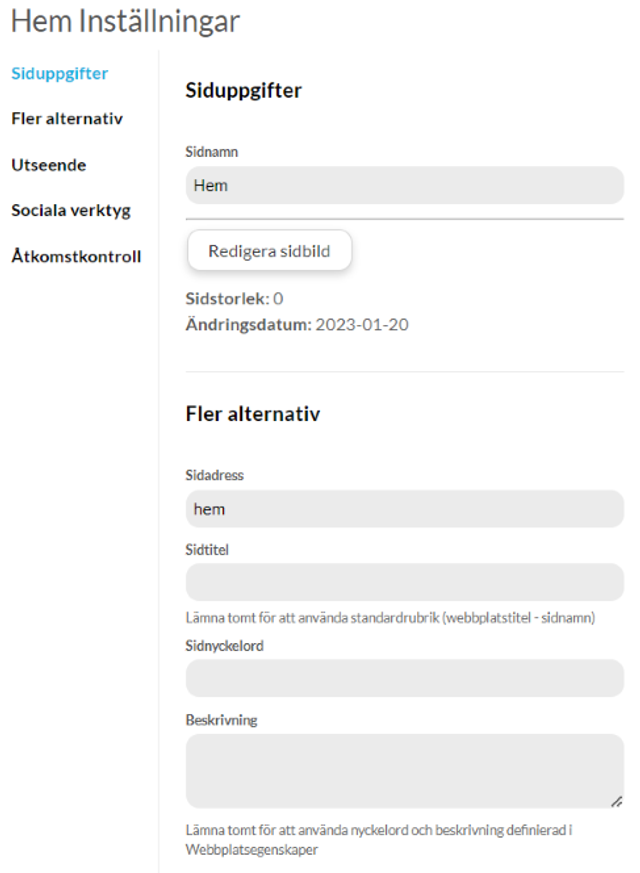Click the Fler alternativ section heading

point(253,414)
